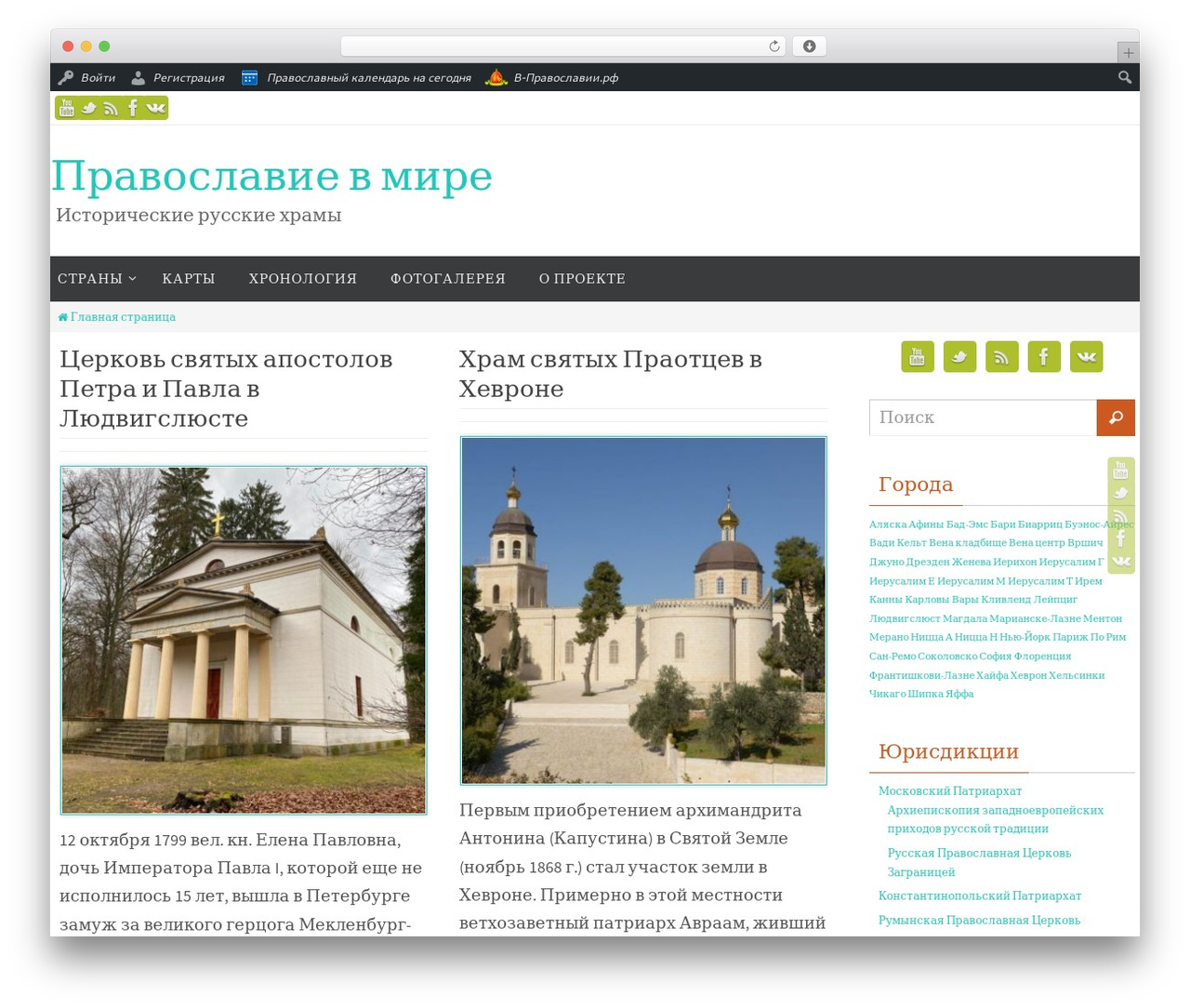Click the orange search submit button
This screenshot has width=1190, height=1008.
click(1116, 418)
